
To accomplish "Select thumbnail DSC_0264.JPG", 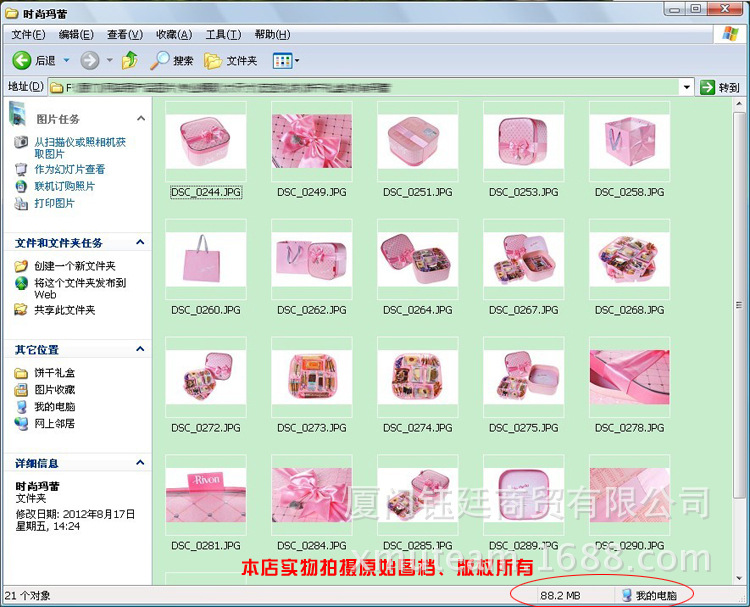I will tap(418, 259).
